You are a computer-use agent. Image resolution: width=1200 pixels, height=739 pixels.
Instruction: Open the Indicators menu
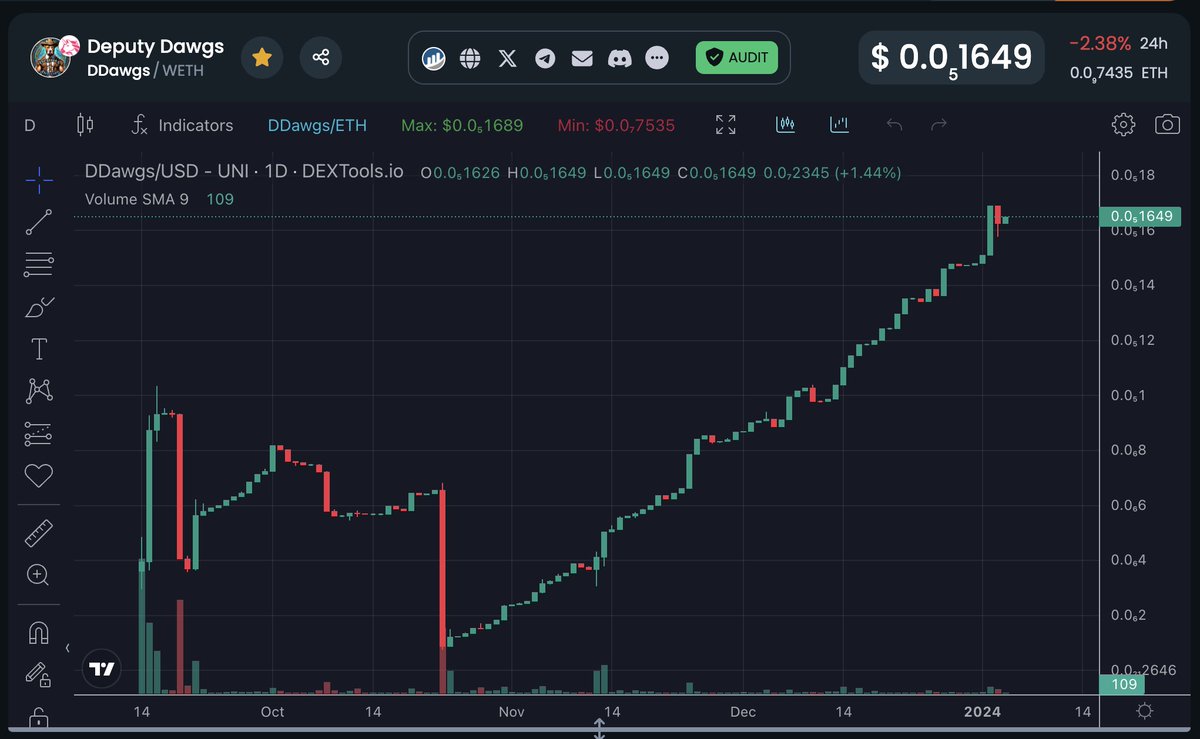(183, 125)
